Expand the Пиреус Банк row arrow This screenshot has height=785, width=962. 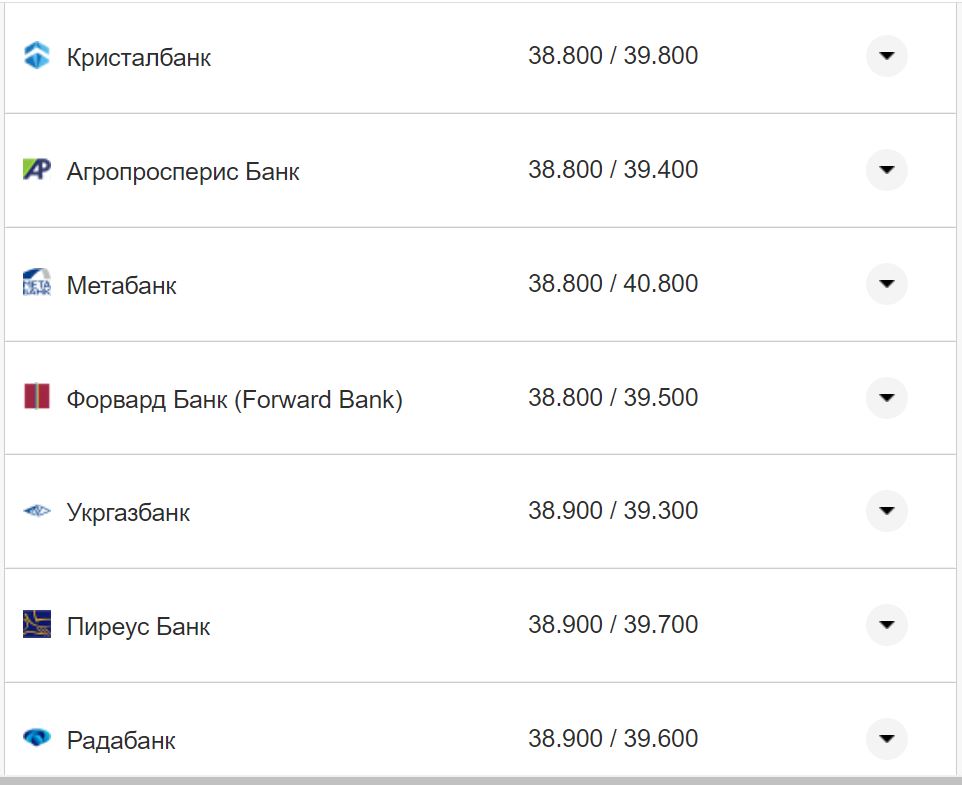click(886, 625)
